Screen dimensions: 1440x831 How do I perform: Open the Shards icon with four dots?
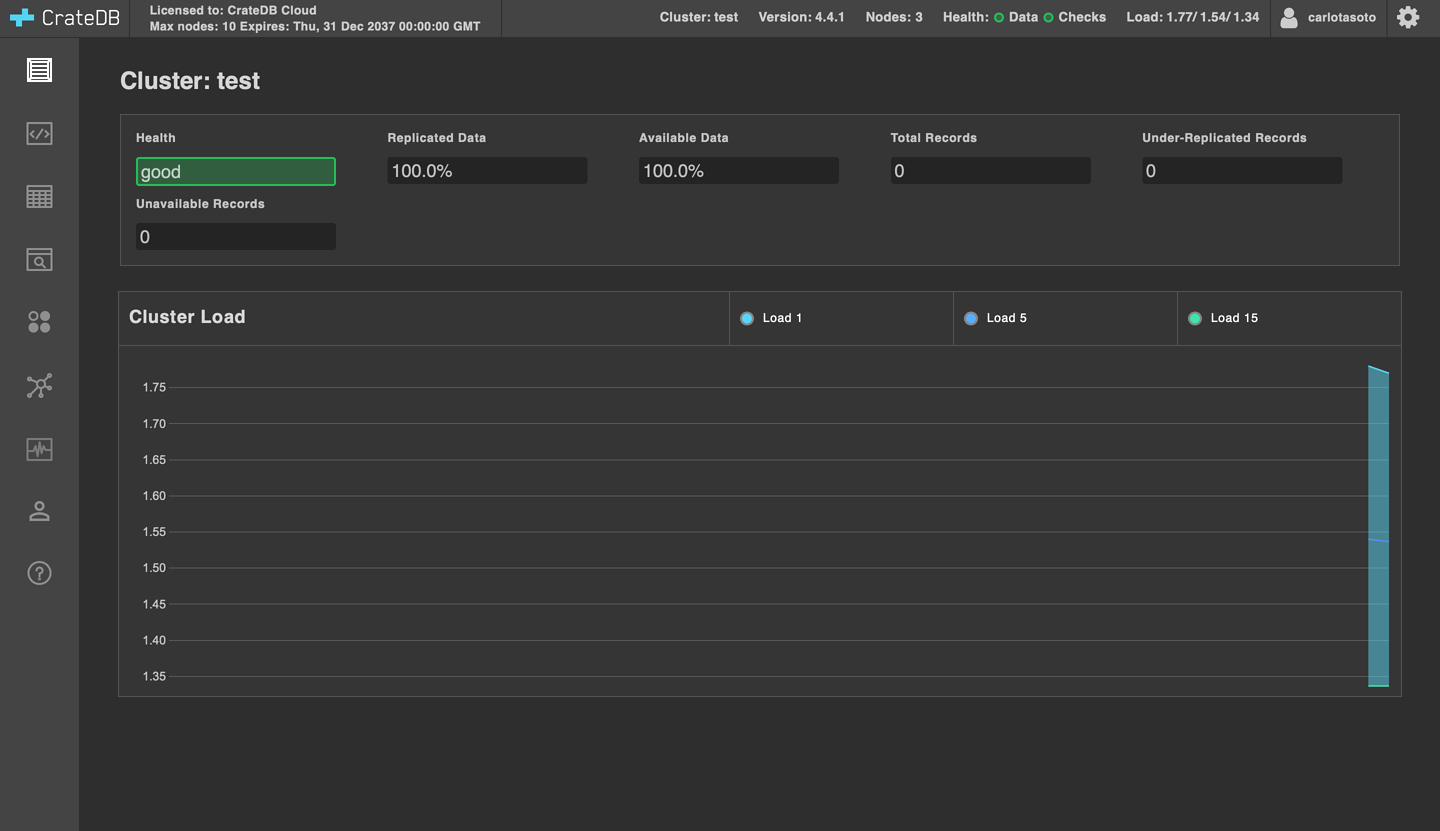39,322
